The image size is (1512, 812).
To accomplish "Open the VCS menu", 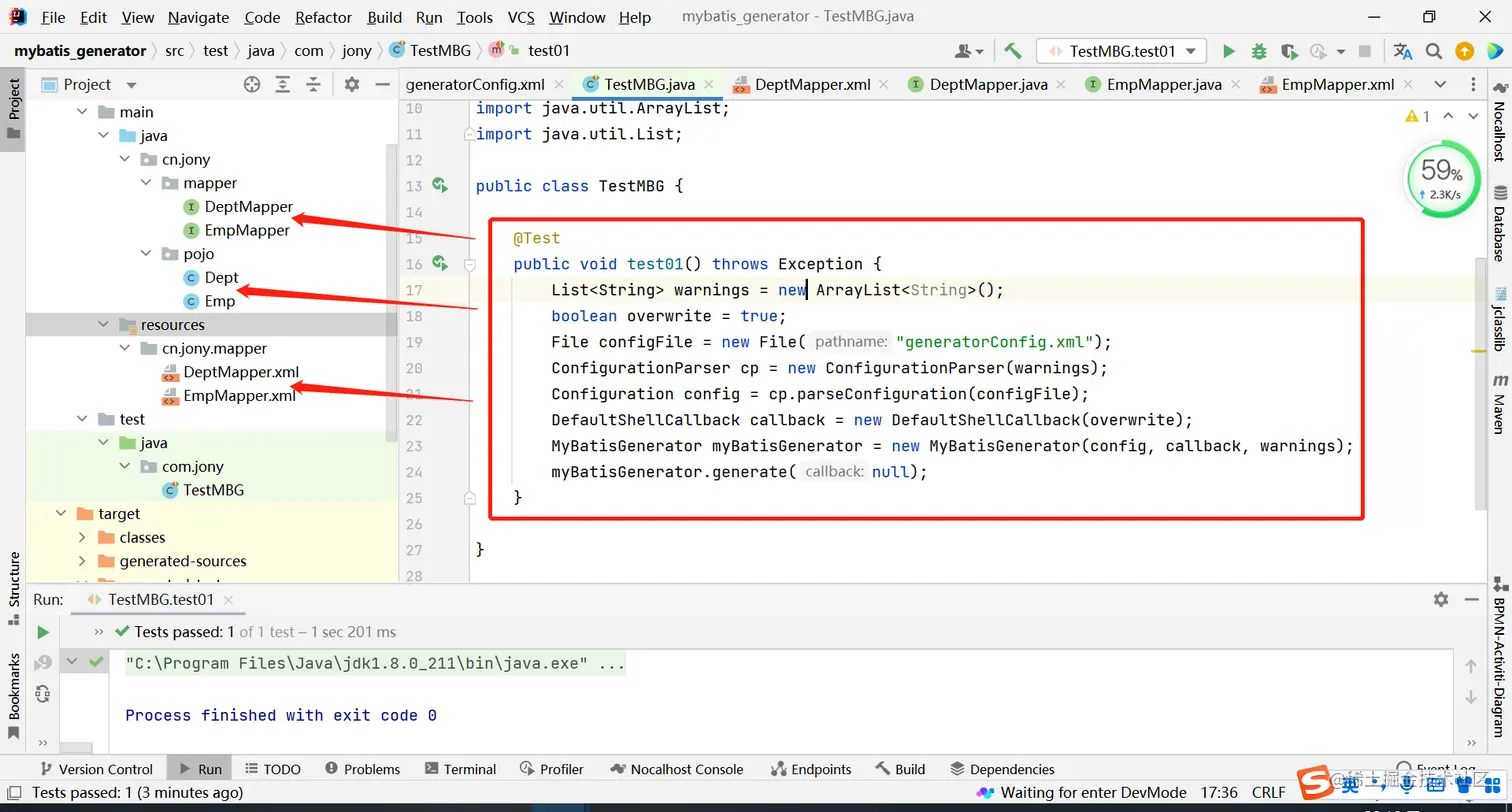I will click(x=521, y=17).
